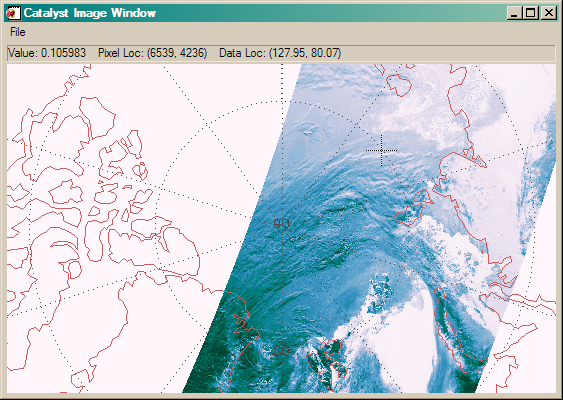
Task: Maximize the Catalyst Image Window
Action: tap(531, 13)
